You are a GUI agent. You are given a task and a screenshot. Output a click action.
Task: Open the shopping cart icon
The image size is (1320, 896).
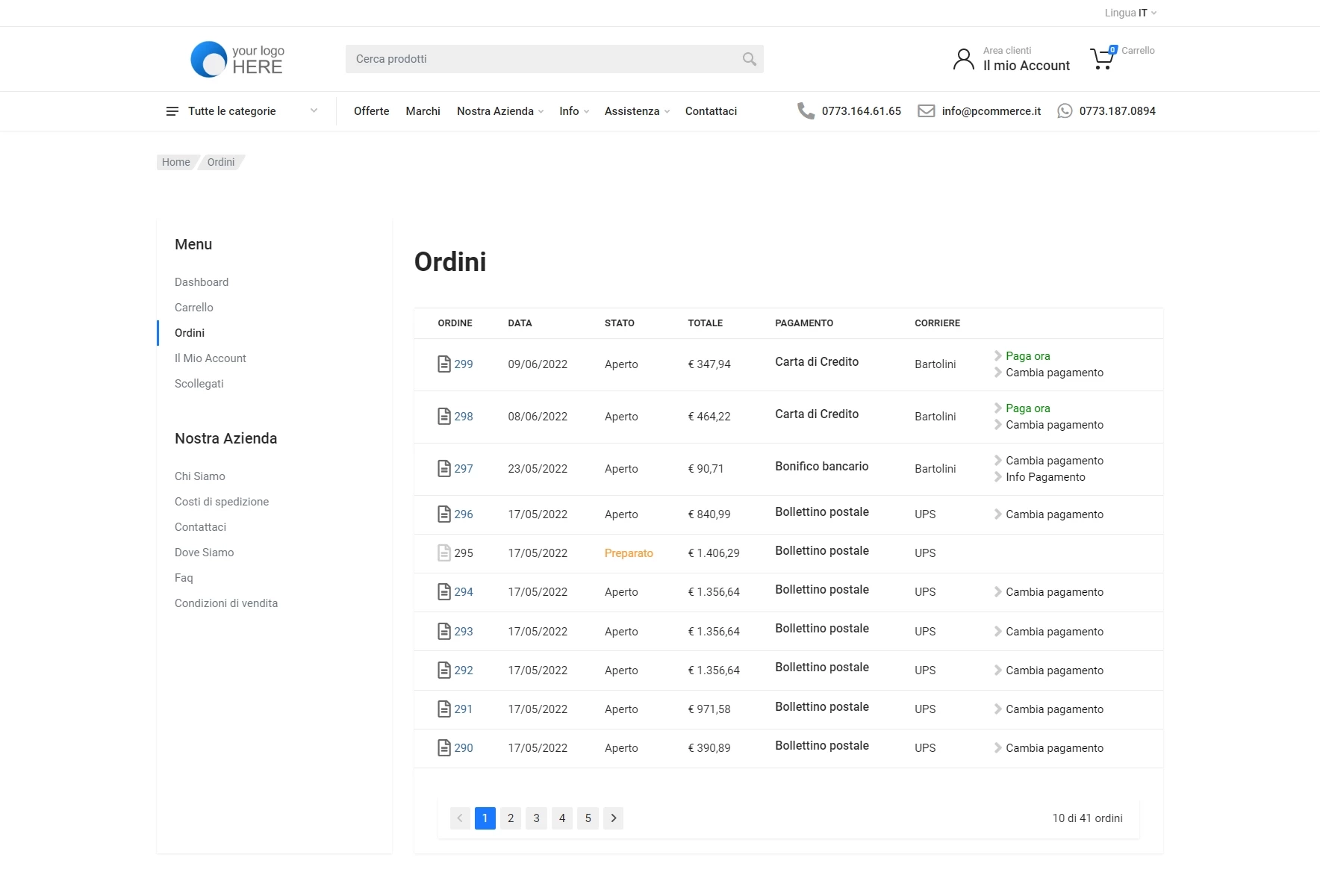(x=1103, y=58)
